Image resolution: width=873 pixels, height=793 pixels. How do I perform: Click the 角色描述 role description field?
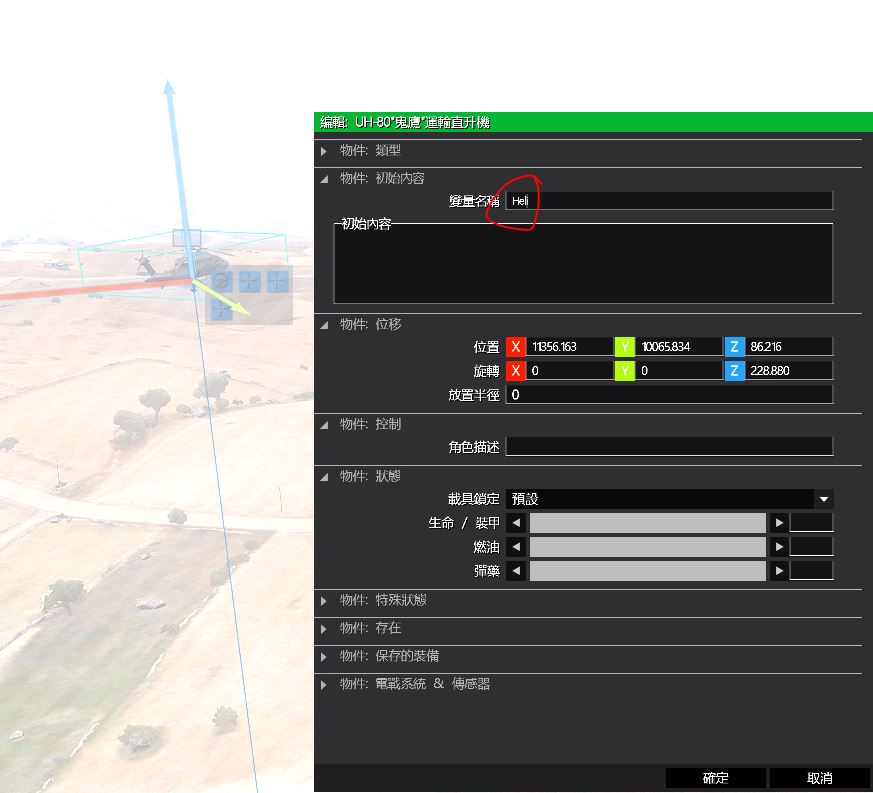click(x=669, y=446)
